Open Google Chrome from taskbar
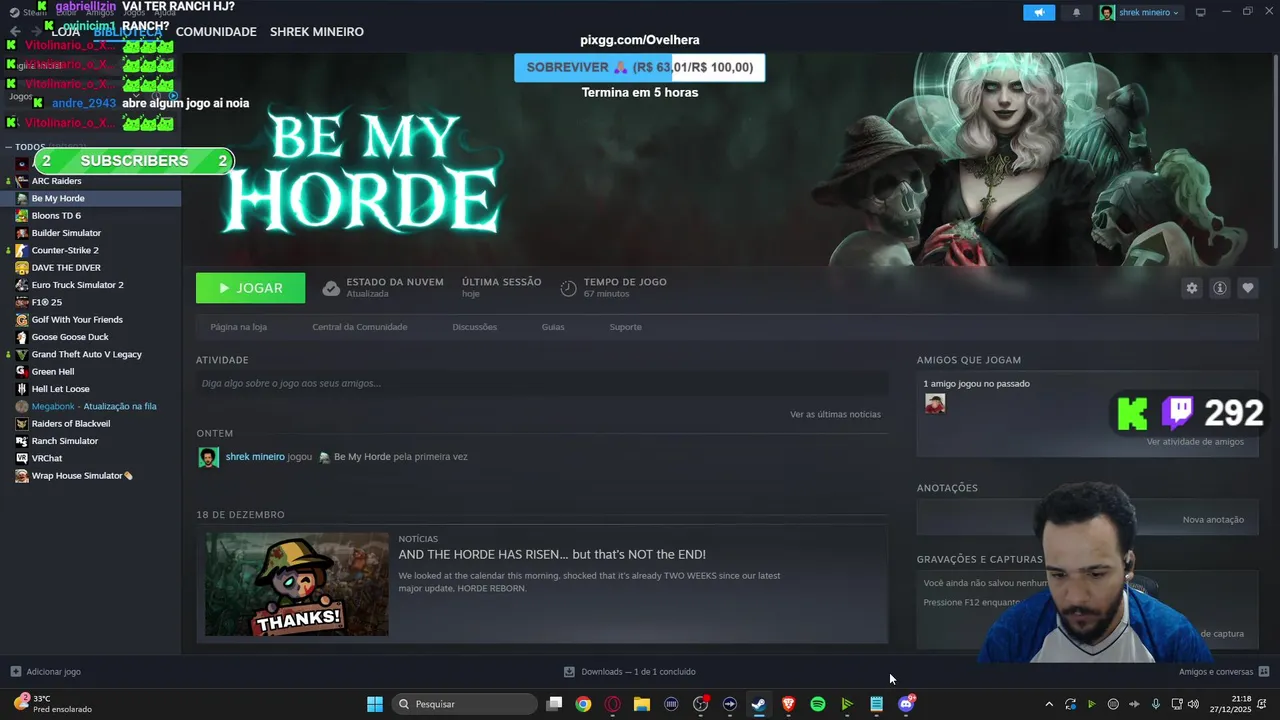The image size is (1280, 720). click(x=583, y=704)
